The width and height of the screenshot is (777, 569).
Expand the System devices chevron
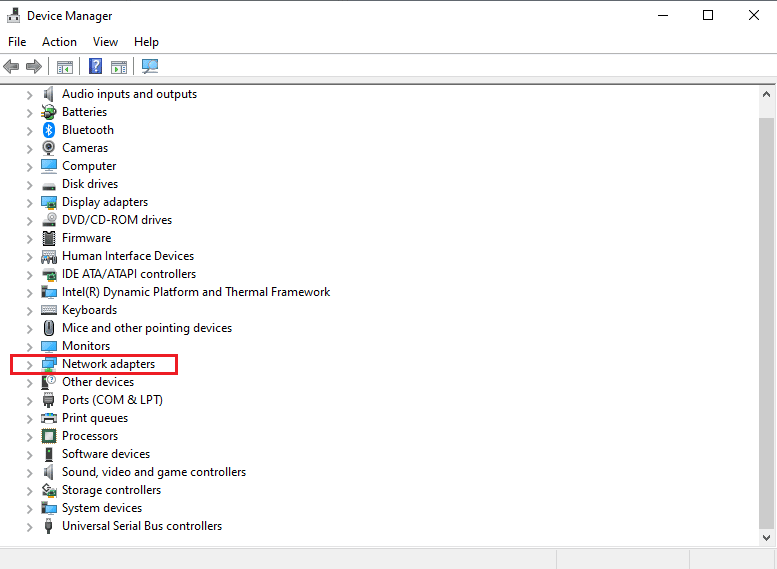tap(29, 509)
